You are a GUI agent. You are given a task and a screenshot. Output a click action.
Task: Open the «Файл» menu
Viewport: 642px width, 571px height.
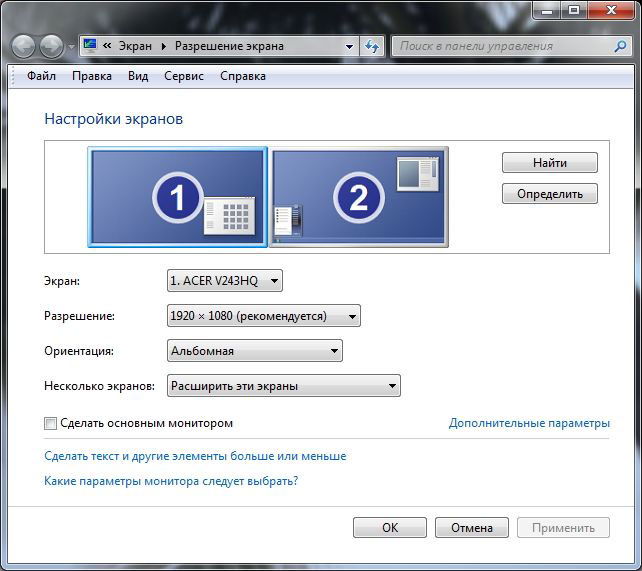click(41, 76)
